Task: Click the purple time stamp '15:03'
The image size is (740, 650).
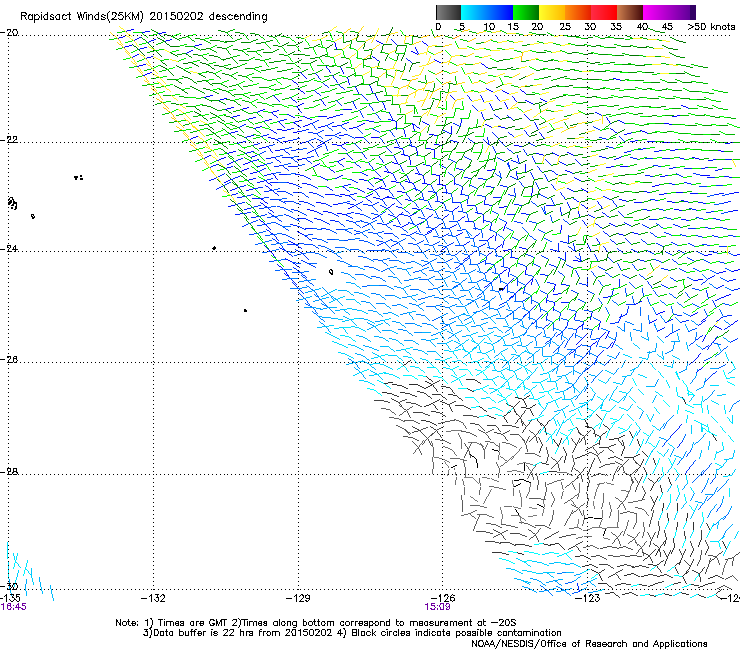Action: [437, 607]
